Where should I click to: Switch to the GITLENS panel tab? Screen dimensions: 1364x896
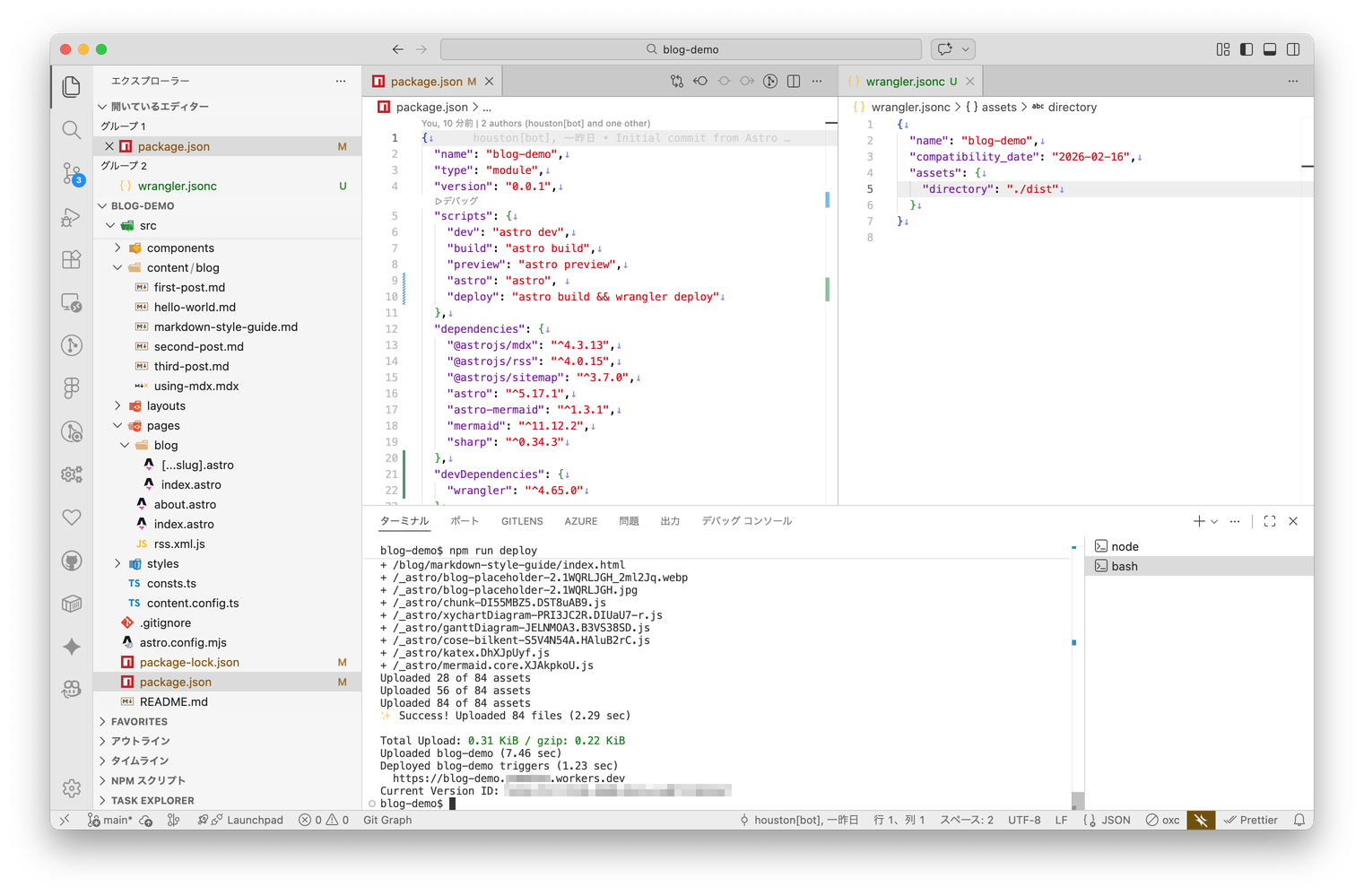(522, 521)
